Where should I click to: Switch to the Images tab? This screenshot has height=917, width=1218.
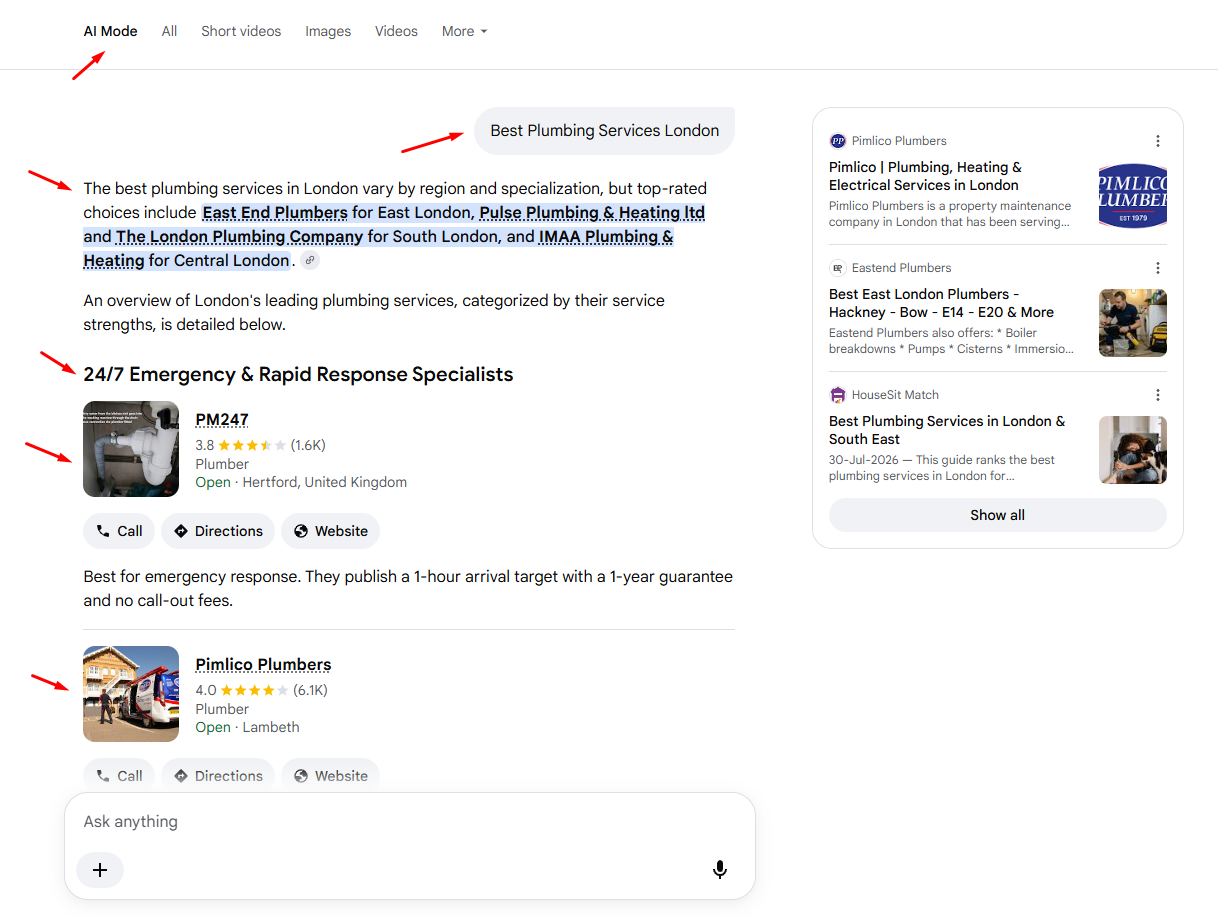click(x=328, y=31)
